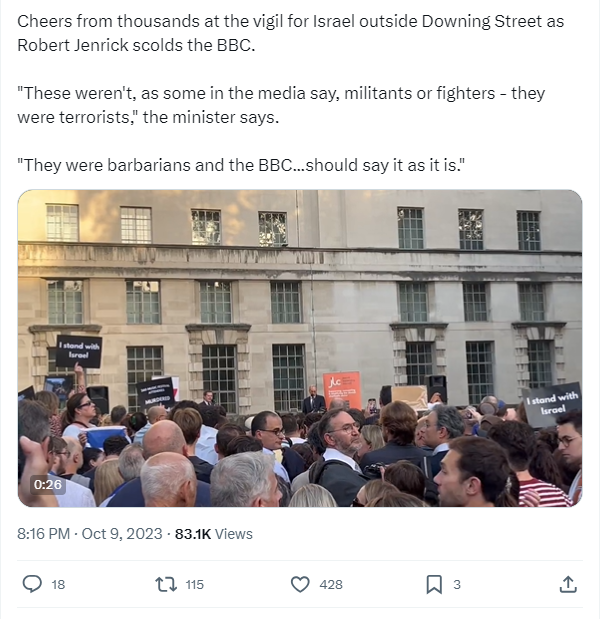The width and height of the screenshot is (609, 619).
Task: Click the 0:26 video duration badge
Action: pyautogui.click(x=47, y=485)
